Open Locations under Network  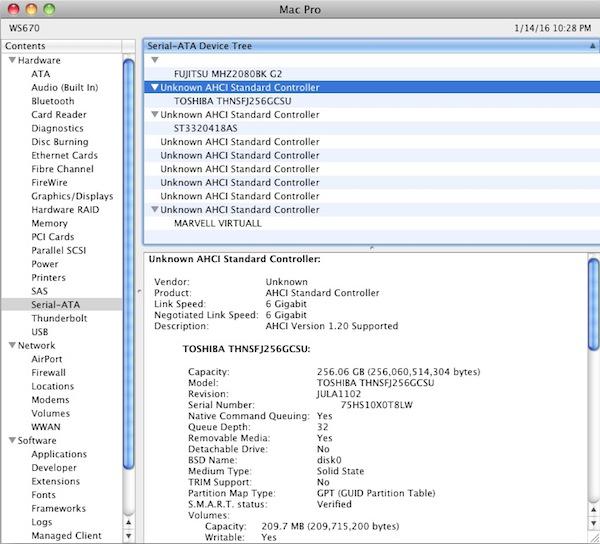(53, 386)
